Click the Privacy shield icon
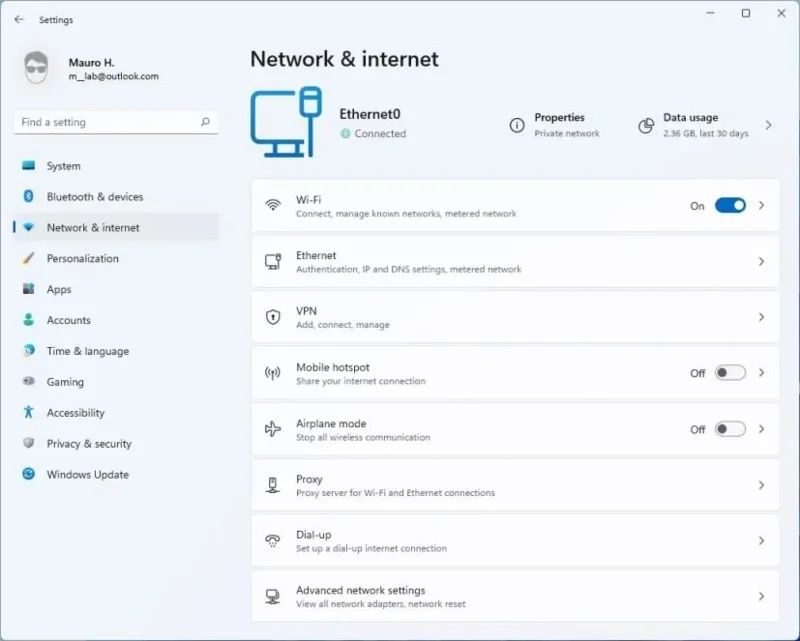Screen dimensions: 800x641 29,443
